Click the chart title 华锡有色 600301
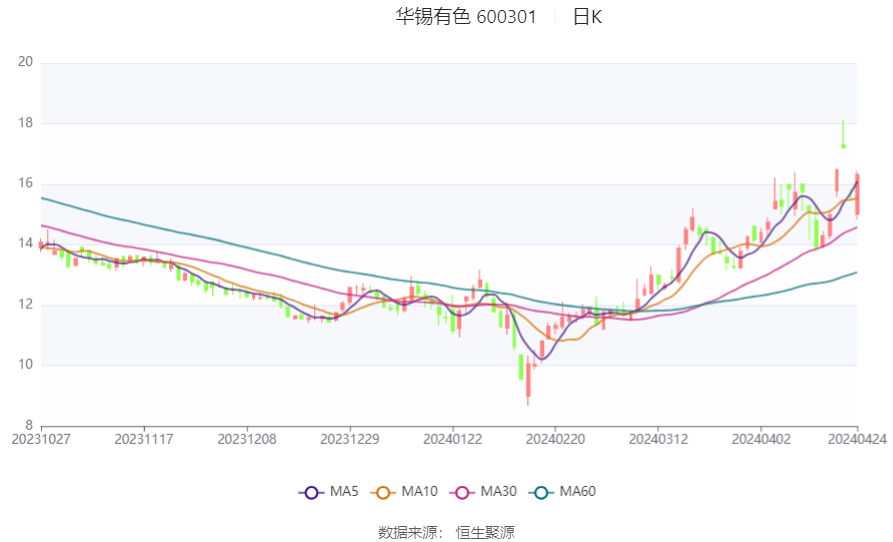The height and width of the screenshot is (542, 893). click(466, 17)
